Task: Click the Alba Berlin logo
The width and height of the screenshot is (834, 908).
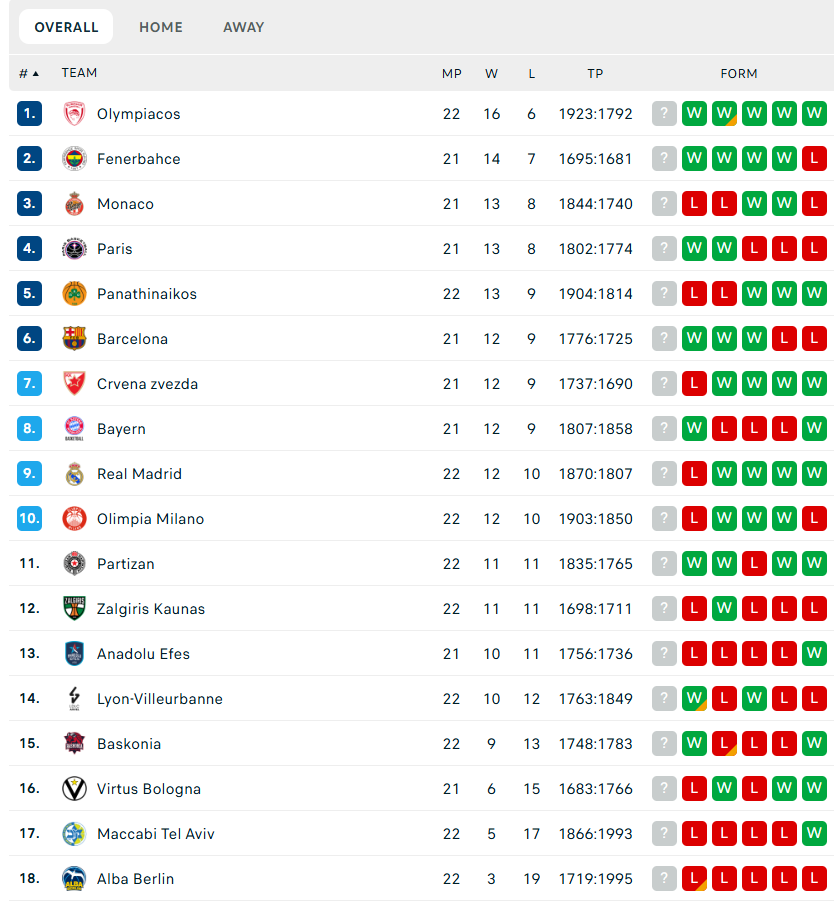Action: (x=74, y=879)
